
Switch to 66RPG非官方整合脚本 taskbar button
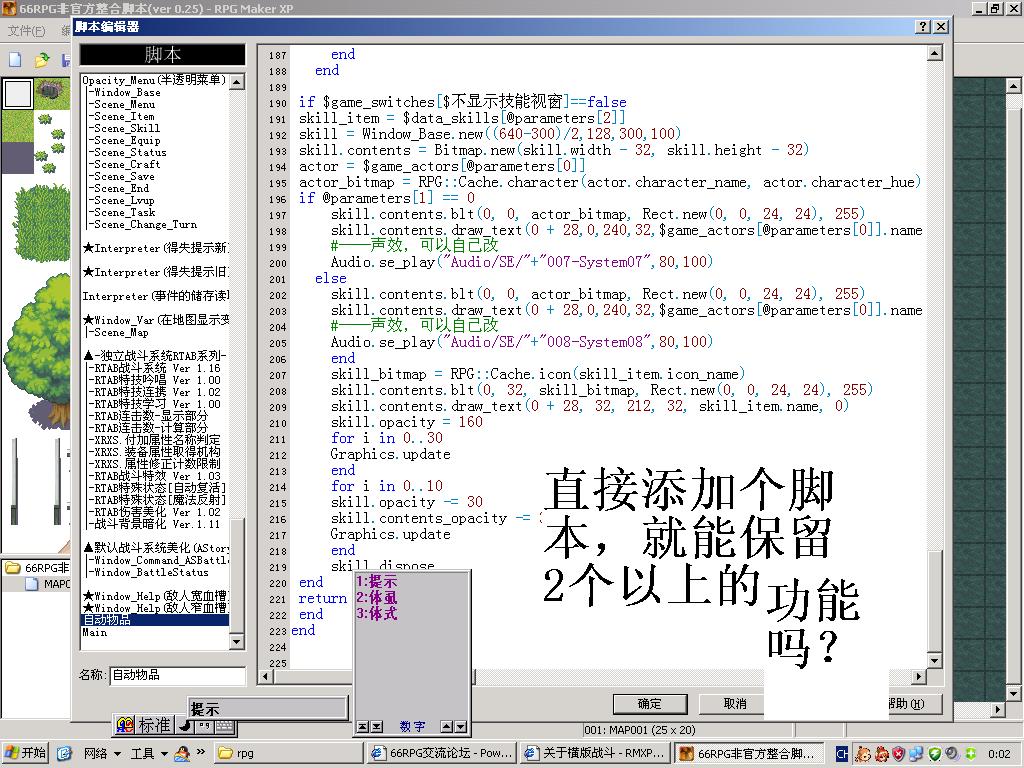749,753
